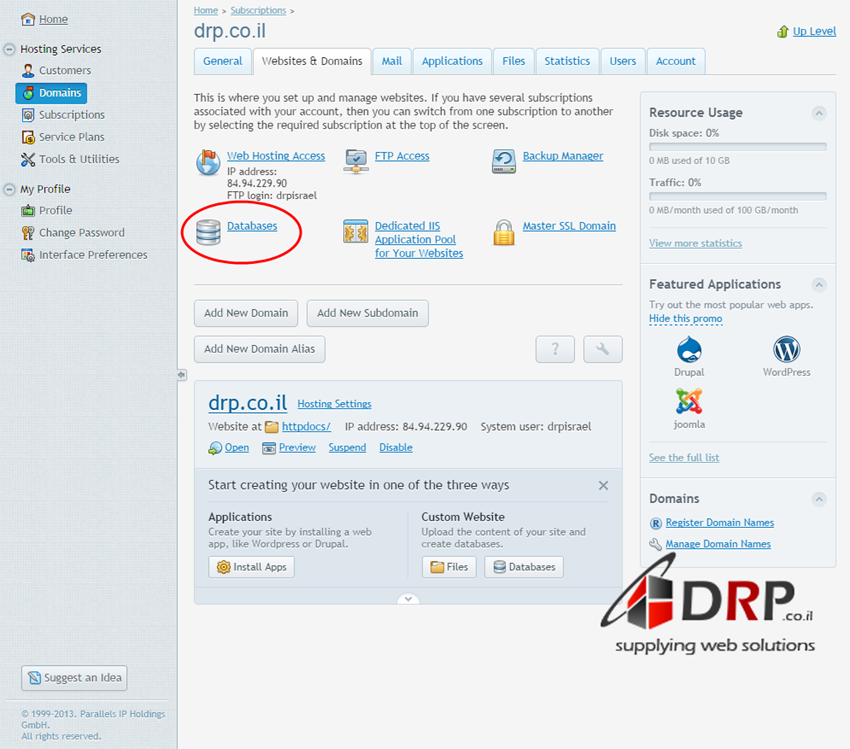
Task: Click the Install Apps button
Action: point(252,567)
